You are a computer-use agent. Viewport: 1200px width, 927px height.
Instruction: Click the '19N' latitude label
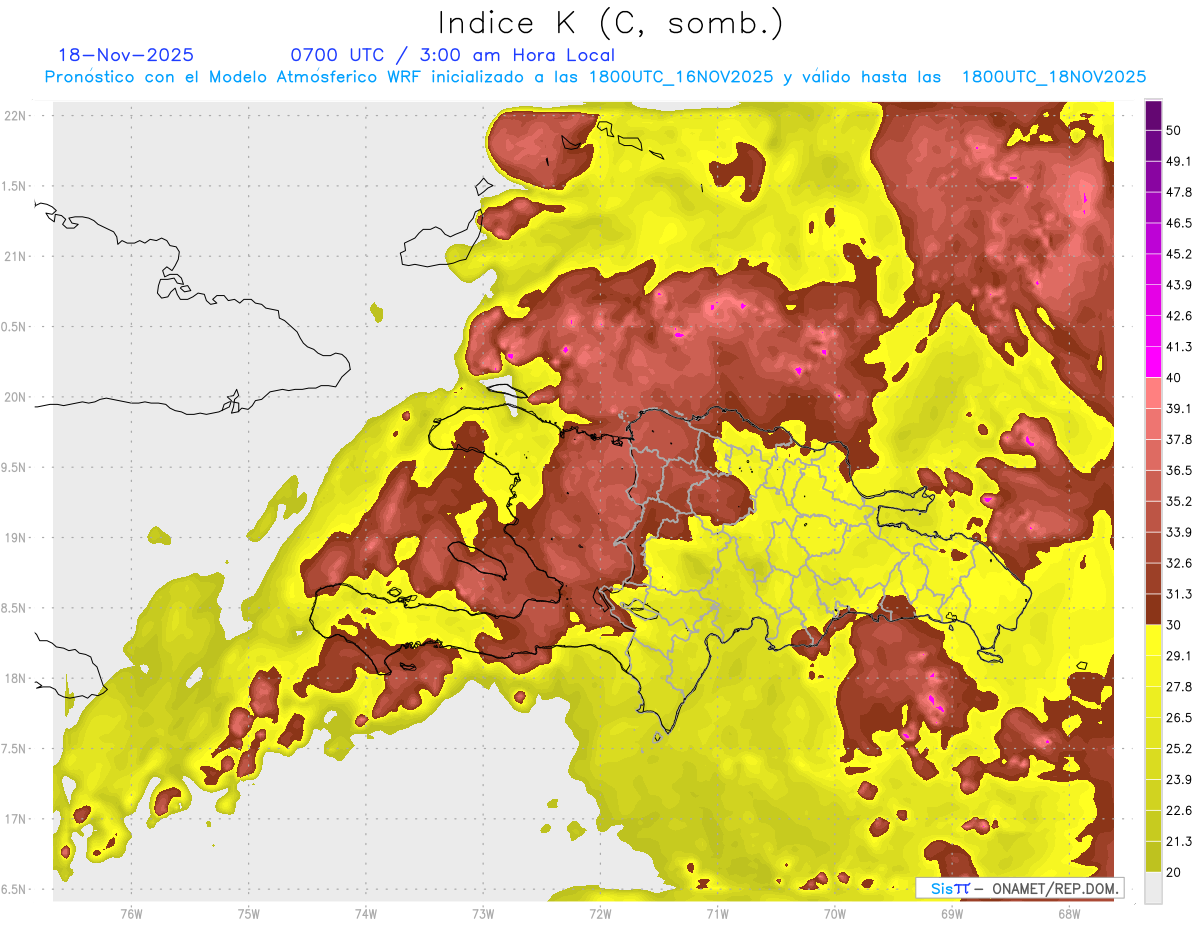click(x=16, y=538)
